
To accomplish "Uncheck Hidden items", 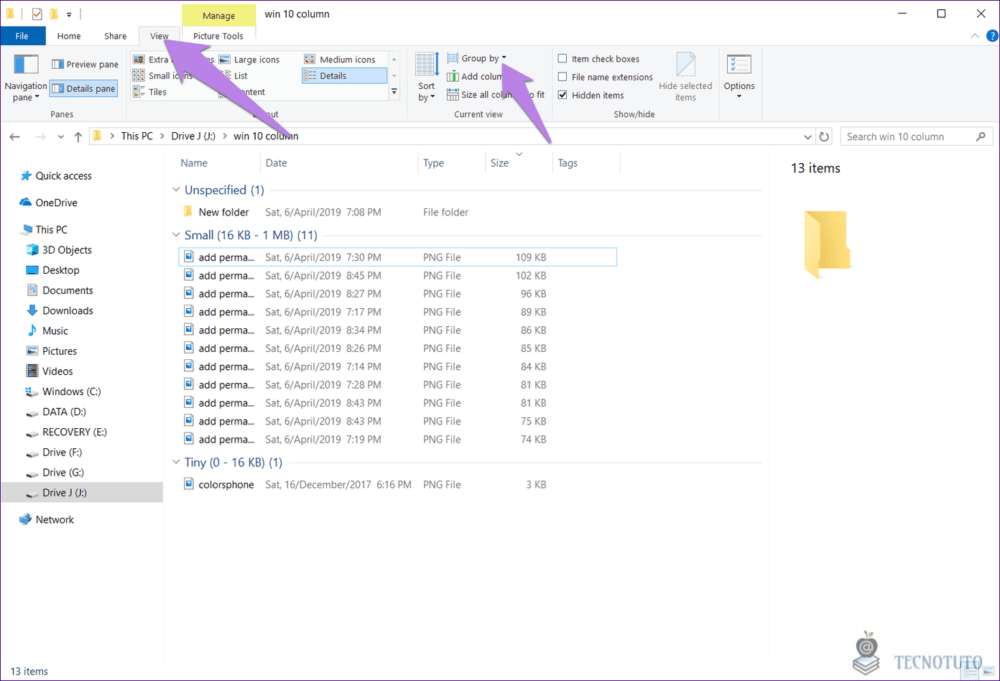I will pos(562,95).
